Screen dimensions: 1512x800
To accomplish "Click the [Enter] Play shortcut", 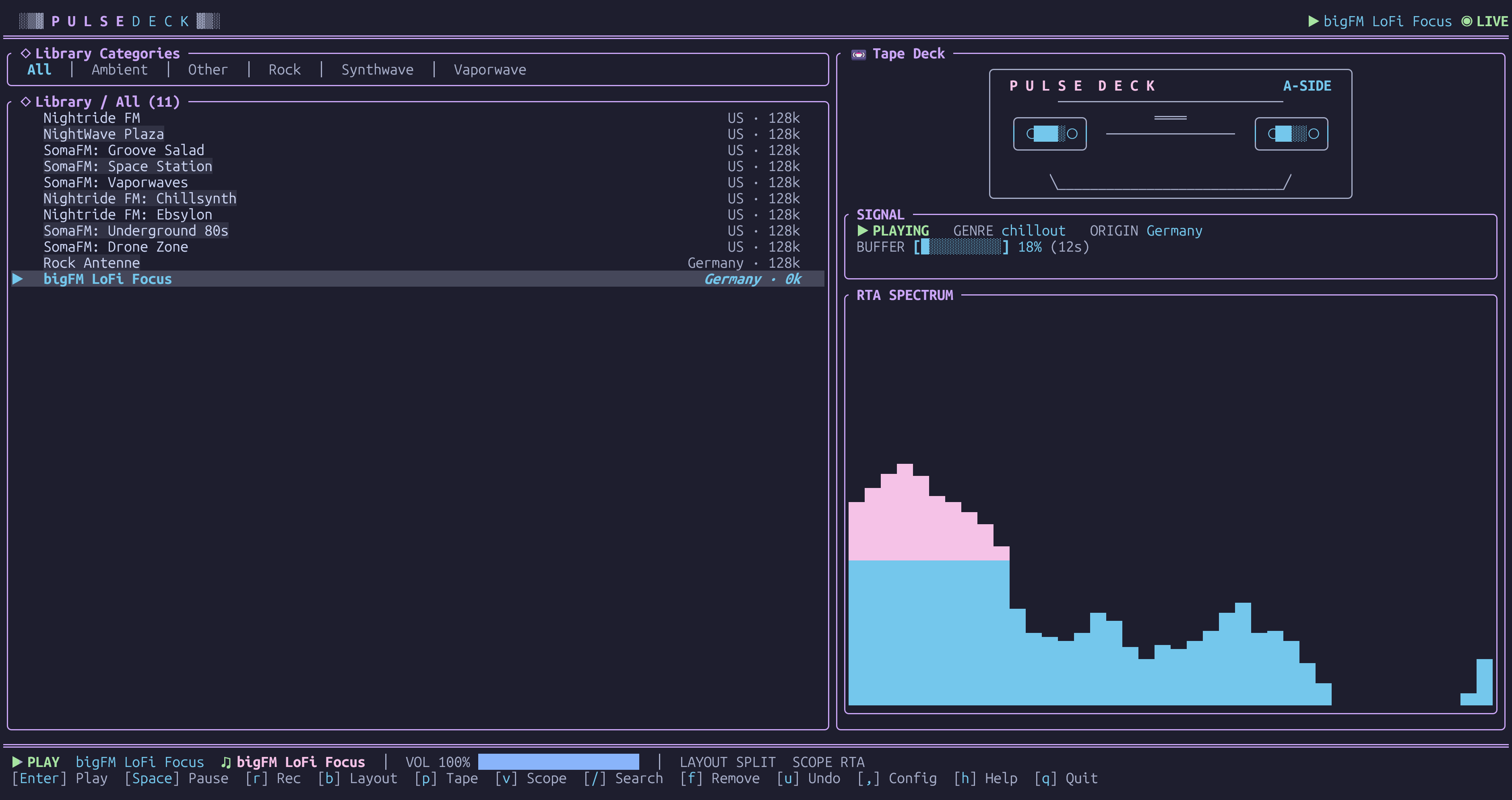I will [60, 778].
